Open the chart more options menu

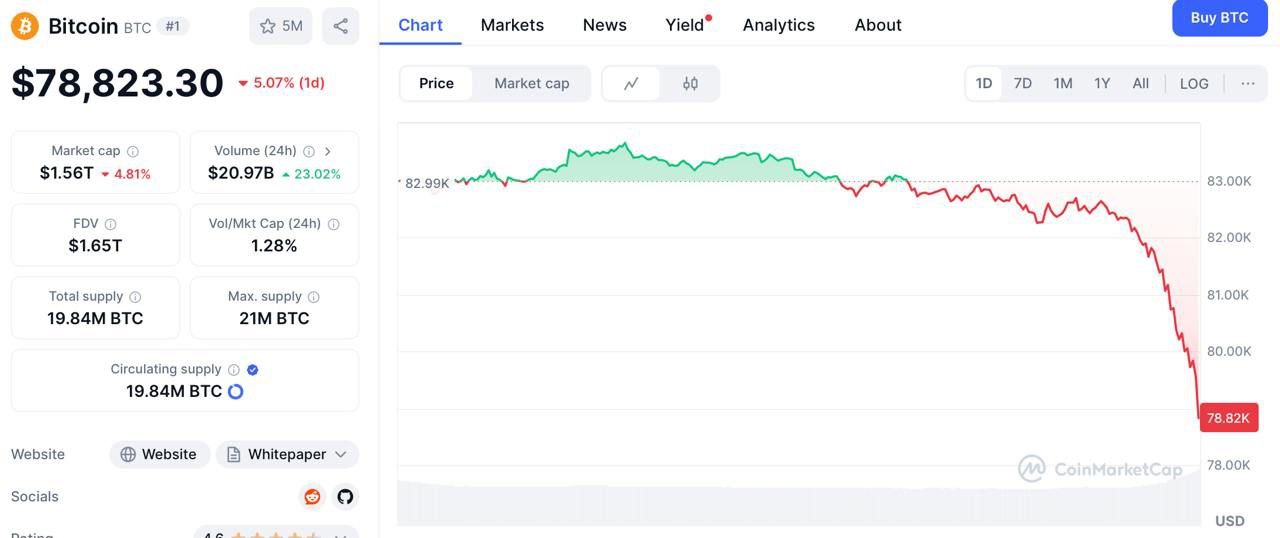(x=1248, y=84)
